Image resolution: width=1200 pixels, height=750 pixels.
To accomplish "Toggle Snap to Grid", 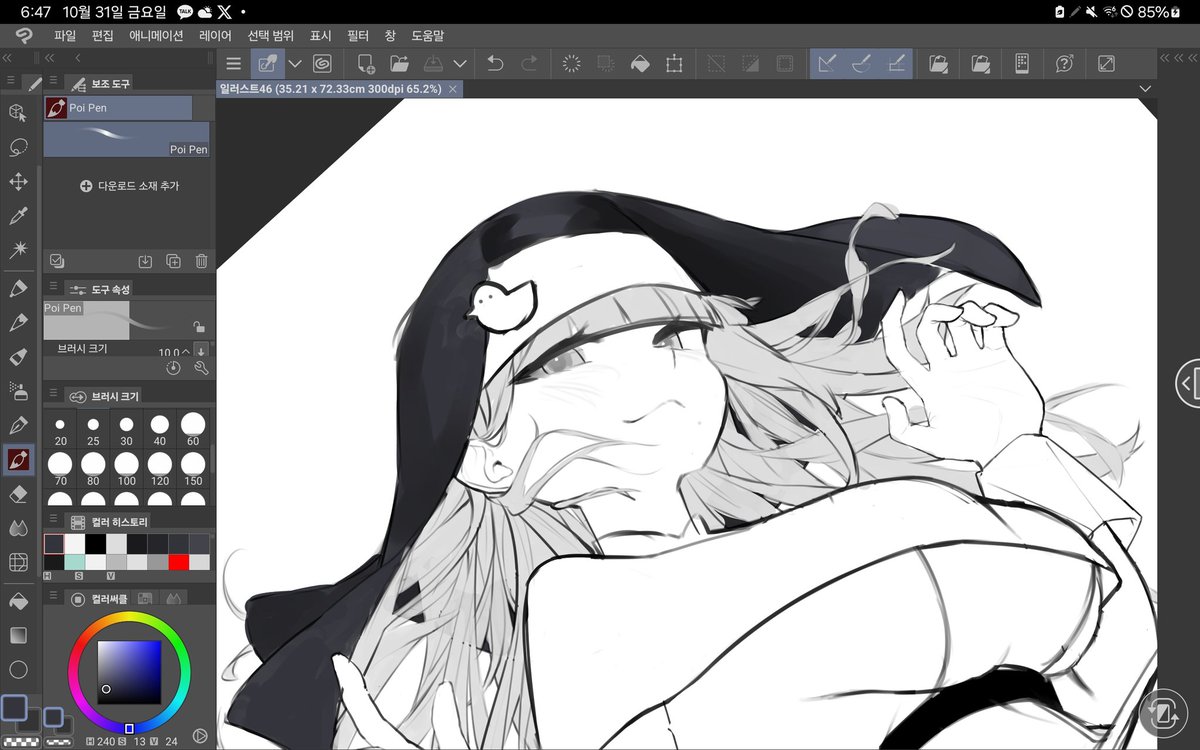I will (896, 64).
